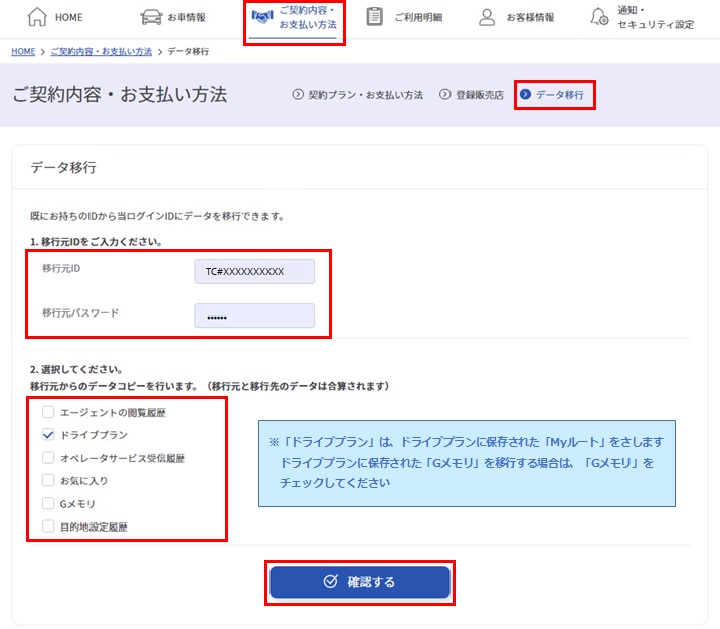Image resolution: width=720 pixels, height=629 pixels.
Task: Click the handshake icon for ご契約内容
Action: 263,17
